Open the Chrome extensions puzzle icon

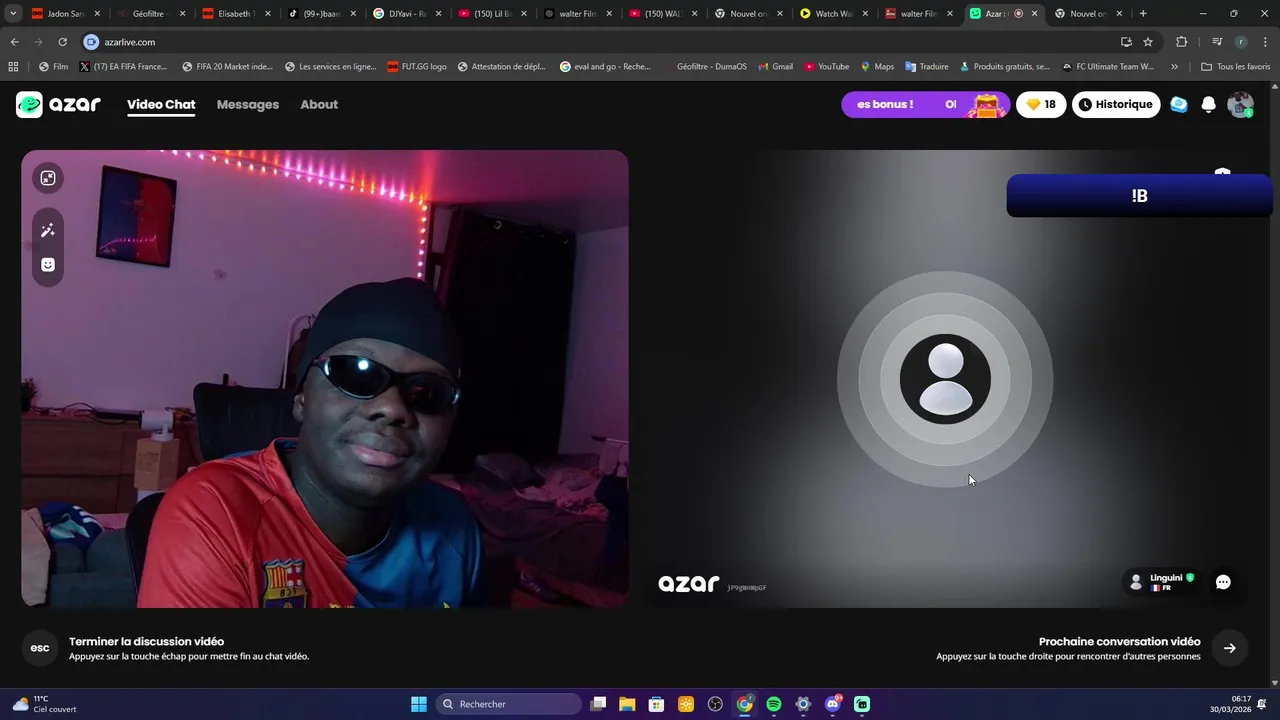tap(1182, 42)
